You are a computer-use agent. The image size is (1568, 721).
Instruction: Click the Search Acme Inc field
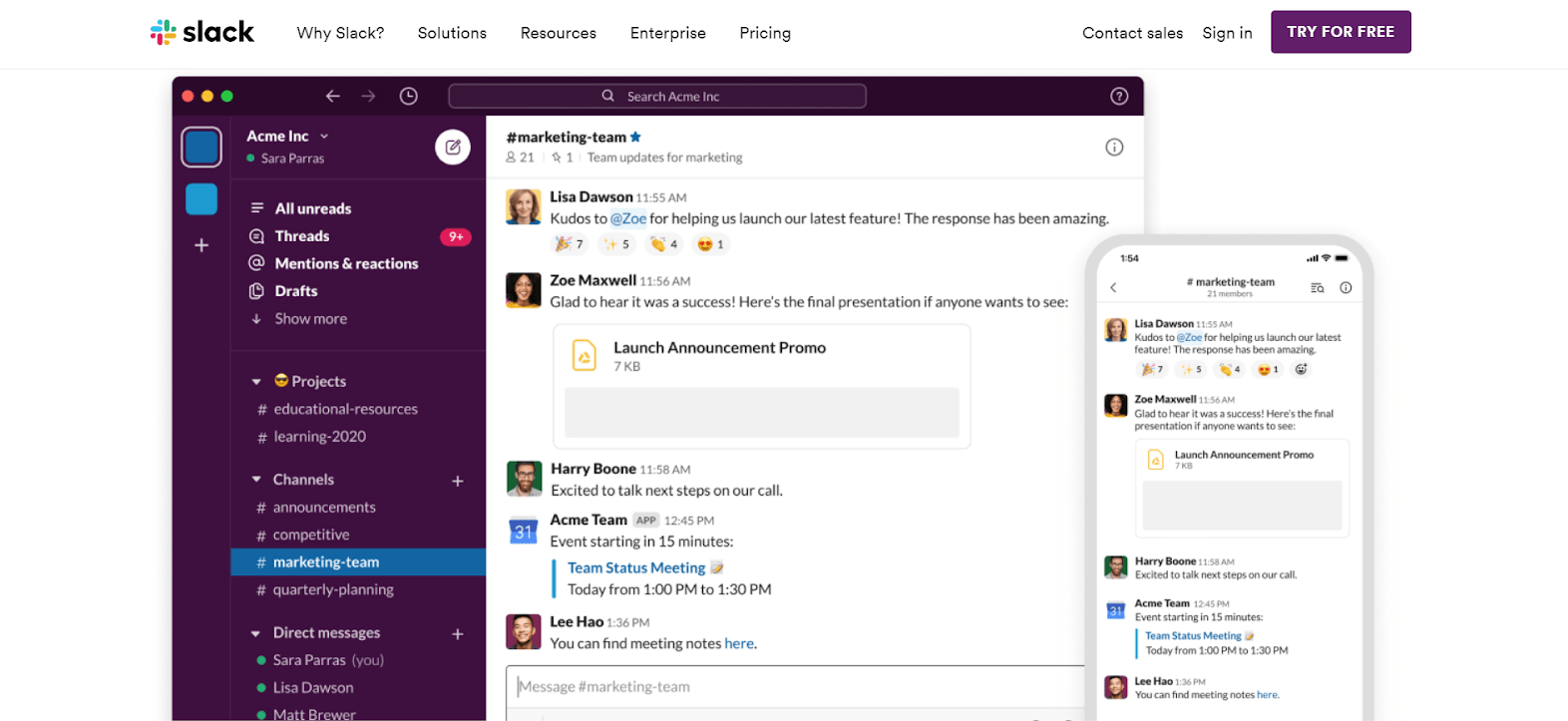(657, 96)
